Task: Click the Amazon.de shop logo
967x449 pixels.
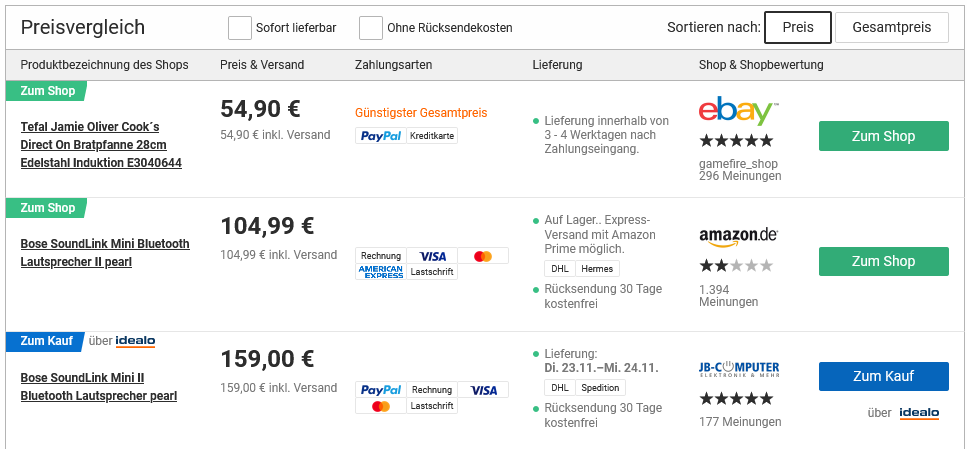Action: 738,237
